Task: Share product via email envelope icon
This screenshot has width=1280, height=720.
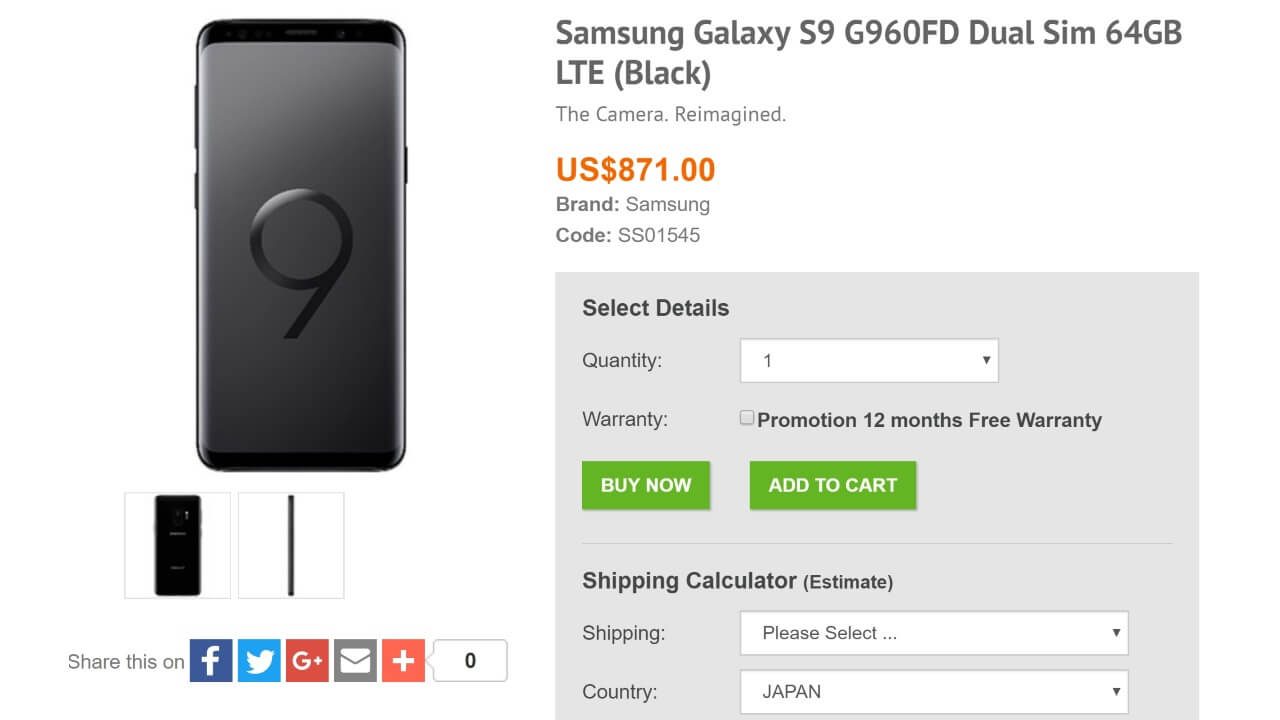Action: coord(355,661)
